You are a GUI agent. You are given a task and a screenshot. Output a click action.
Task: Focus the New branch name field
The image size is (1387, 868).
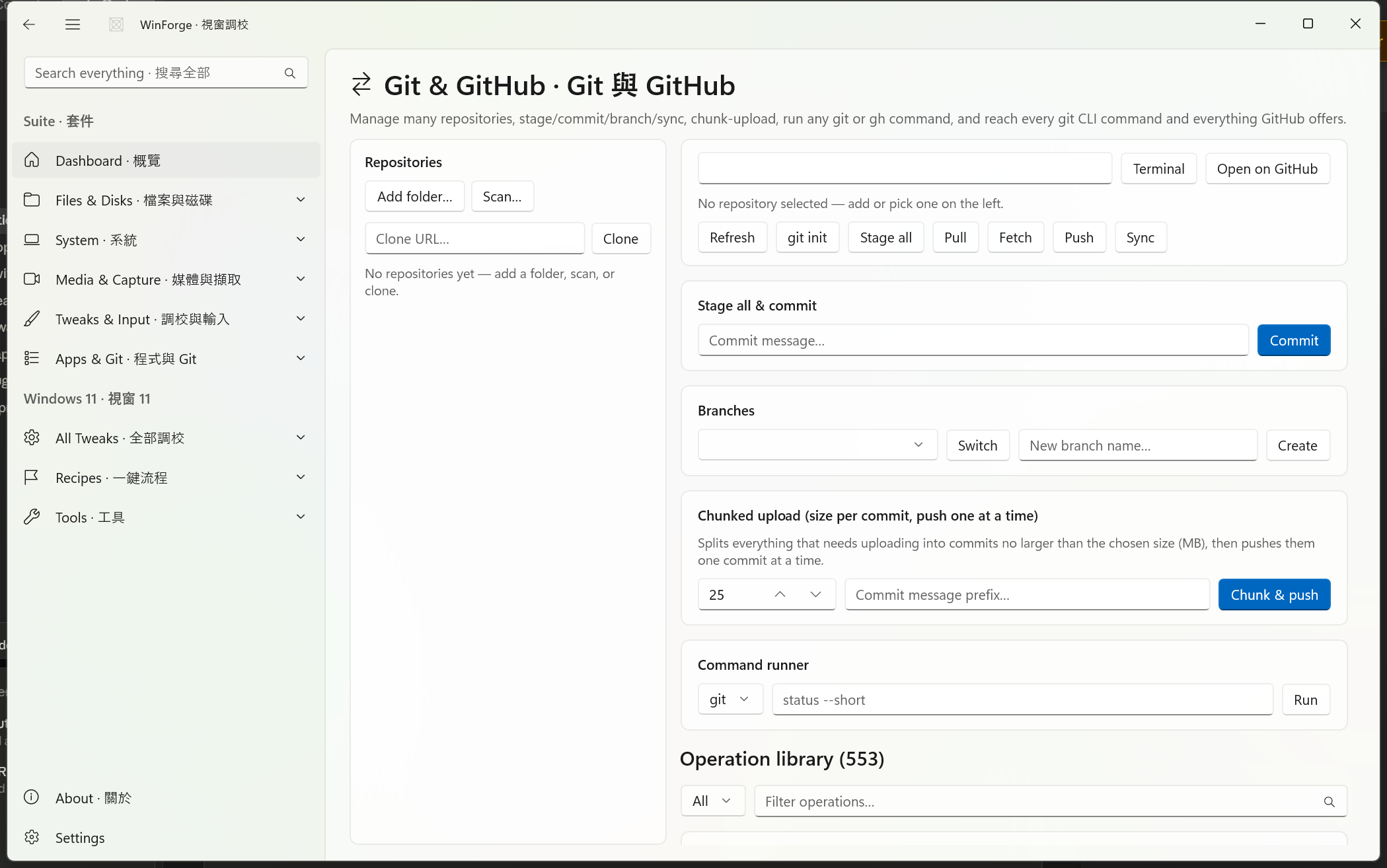1137,445
